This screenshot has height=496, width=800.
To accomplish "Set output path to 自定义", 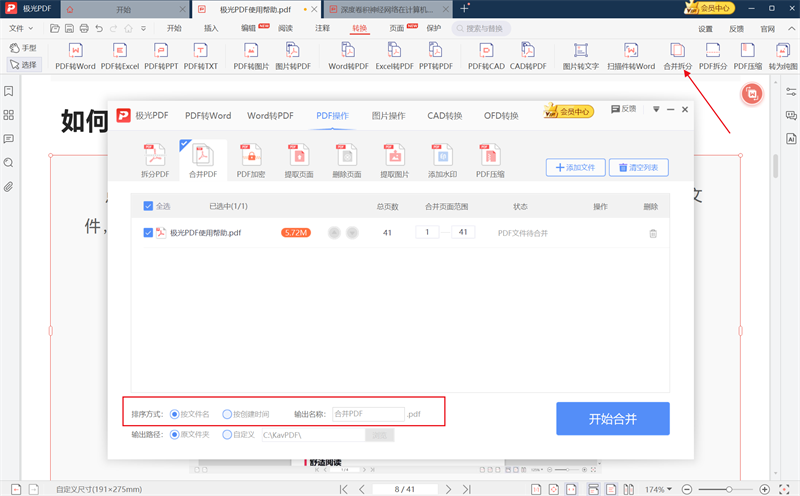I will coord(227,435).
